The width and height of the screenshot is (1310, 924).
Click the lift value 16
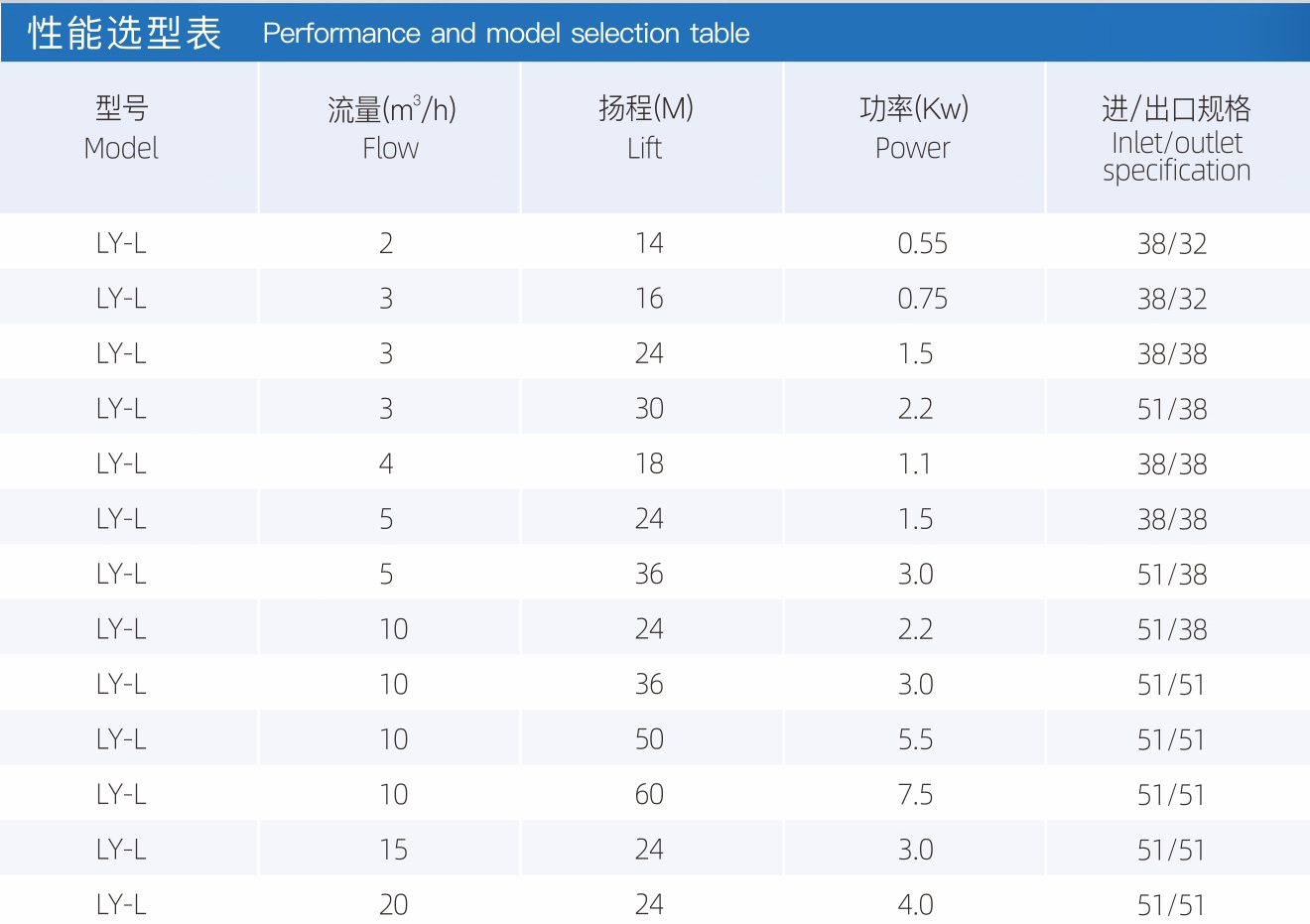click(649, 299)
